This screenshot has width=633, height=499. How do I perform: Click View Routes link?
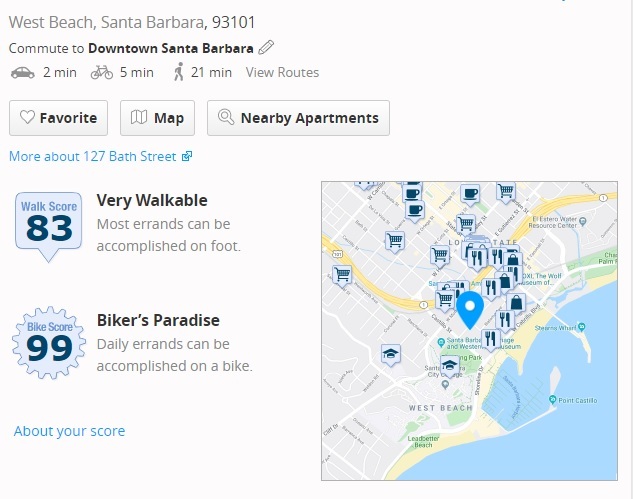pyautogui.click(x=282, y=72)
